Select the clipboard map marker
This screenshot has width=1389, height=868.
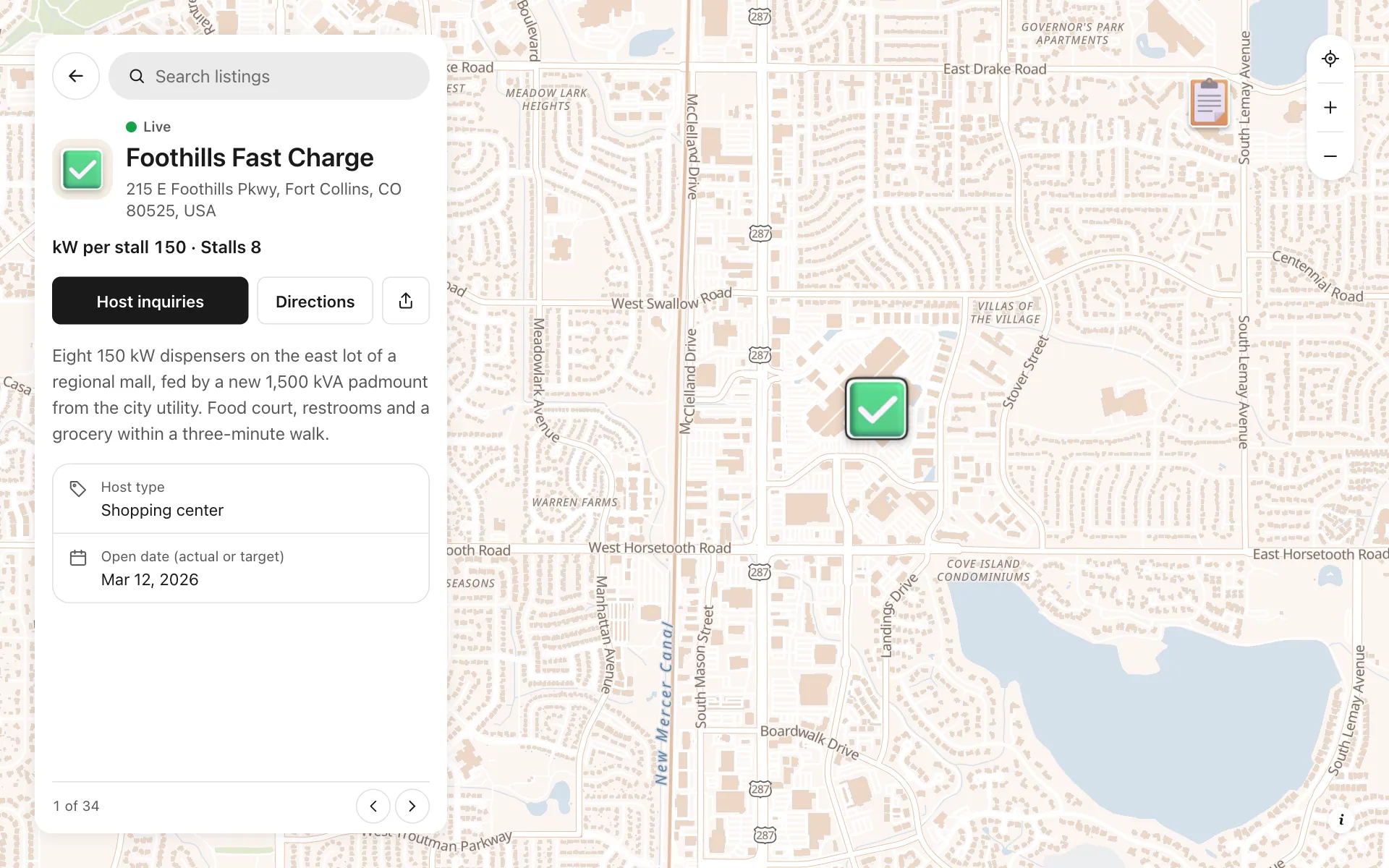pos(1210,103)
